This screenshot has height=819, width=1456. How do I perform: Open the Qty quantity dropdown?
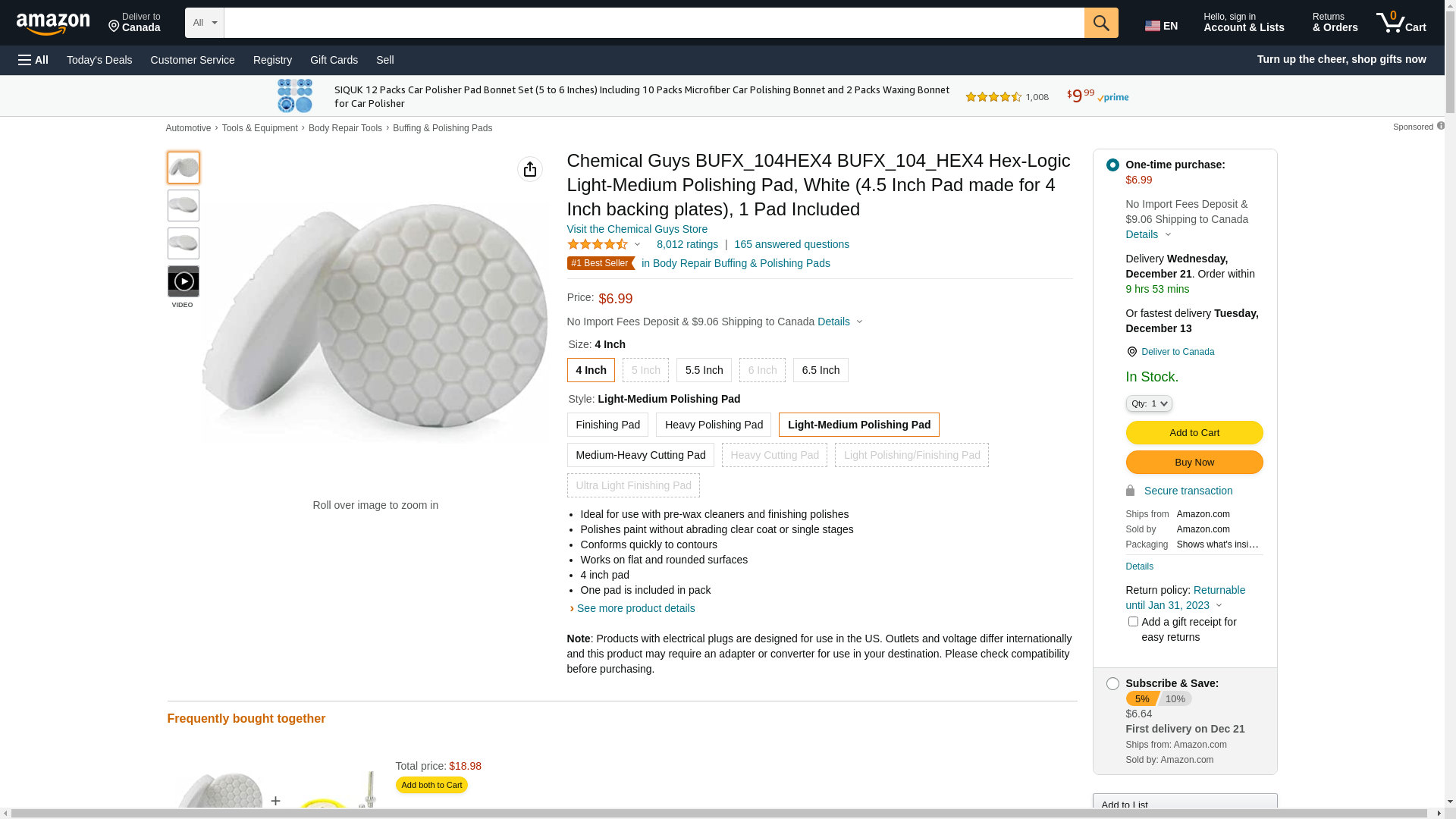tap(1148, 403)
